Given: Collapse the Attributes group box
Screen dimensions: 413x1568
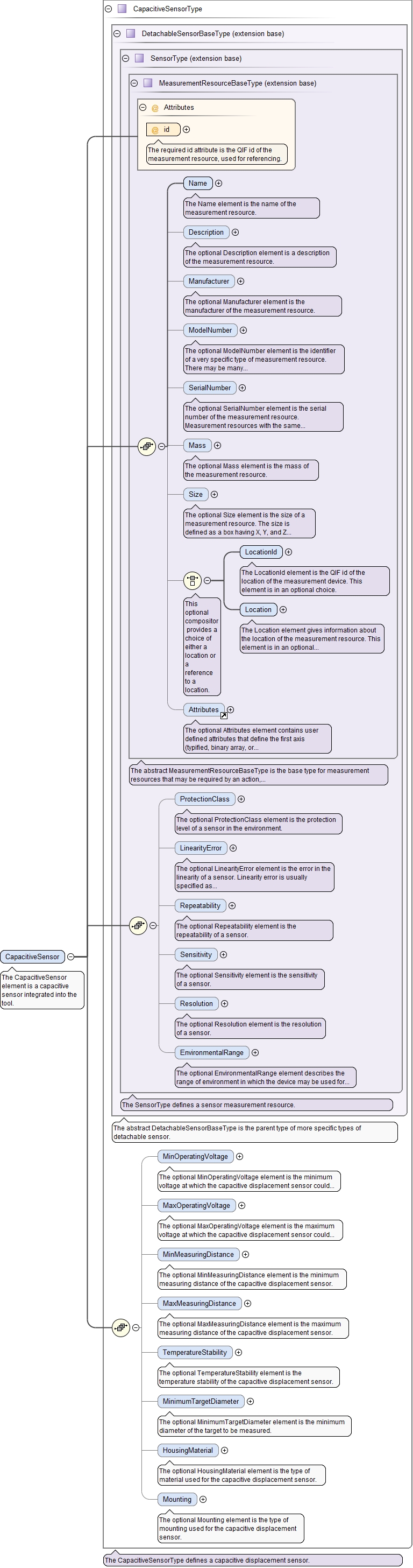Looking at the screenshot, I should [143, 108].
